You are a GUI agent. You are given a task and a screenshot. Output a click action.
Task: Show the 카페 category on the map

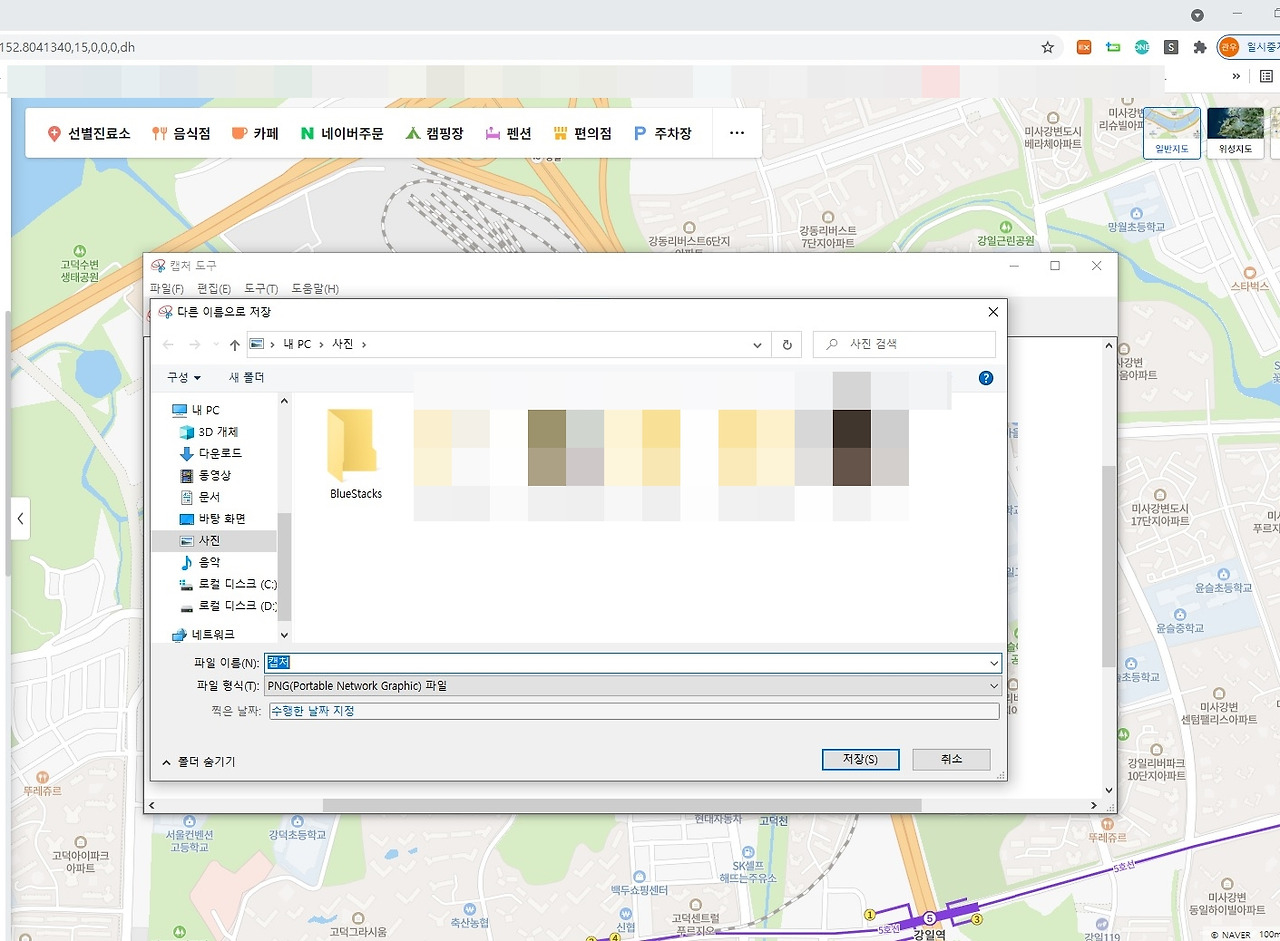pos(255,133)
